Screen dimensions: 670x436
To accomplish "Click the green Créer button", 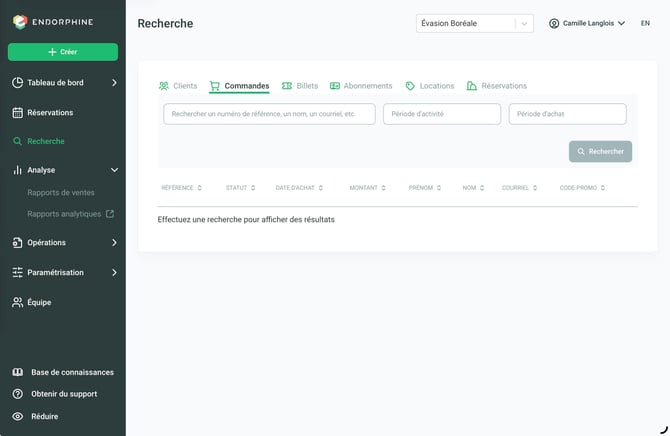I will click(63, 52).
